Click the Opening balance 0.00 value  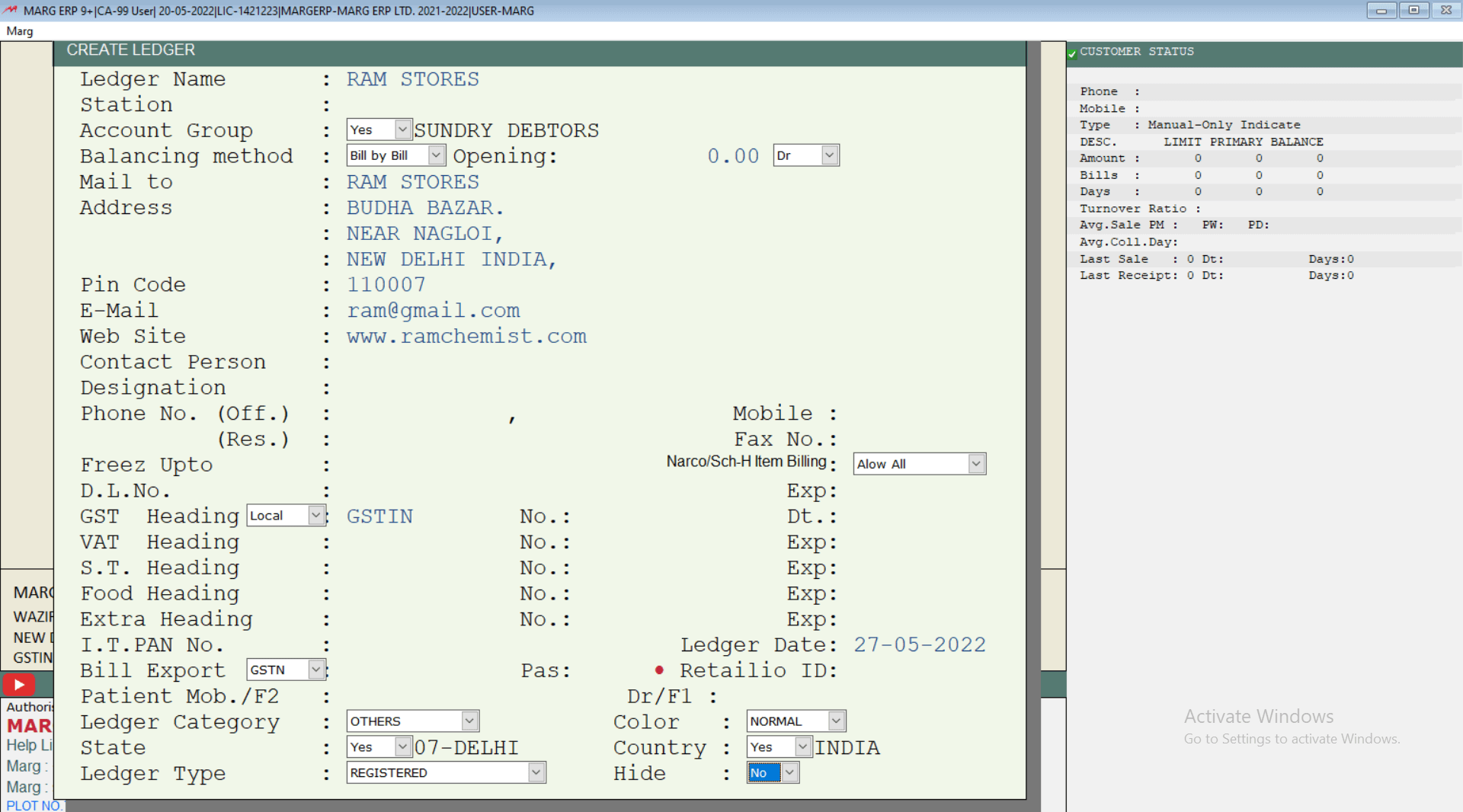pyautogui.click(x=733, y=156)
